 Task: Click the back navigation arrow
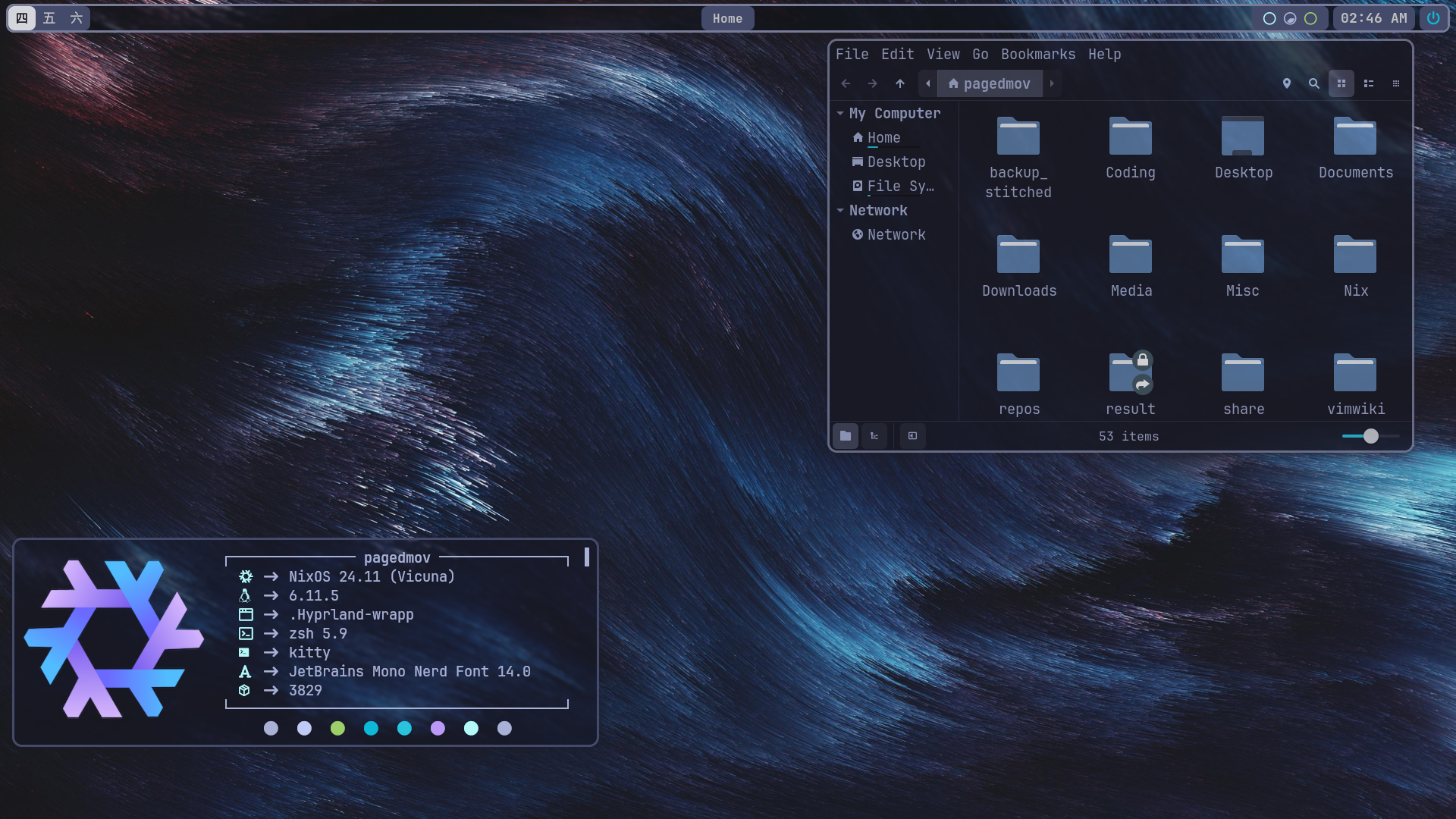[x=846, y=83]
